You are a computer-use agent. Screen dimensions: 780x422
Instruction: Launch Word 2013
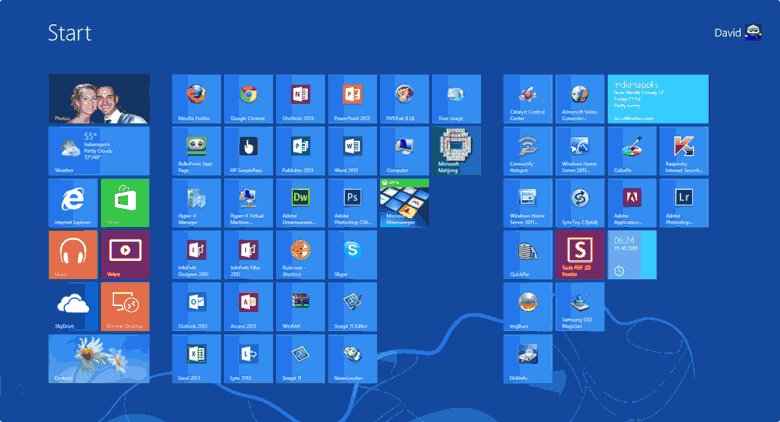click(x=352, y=151)
